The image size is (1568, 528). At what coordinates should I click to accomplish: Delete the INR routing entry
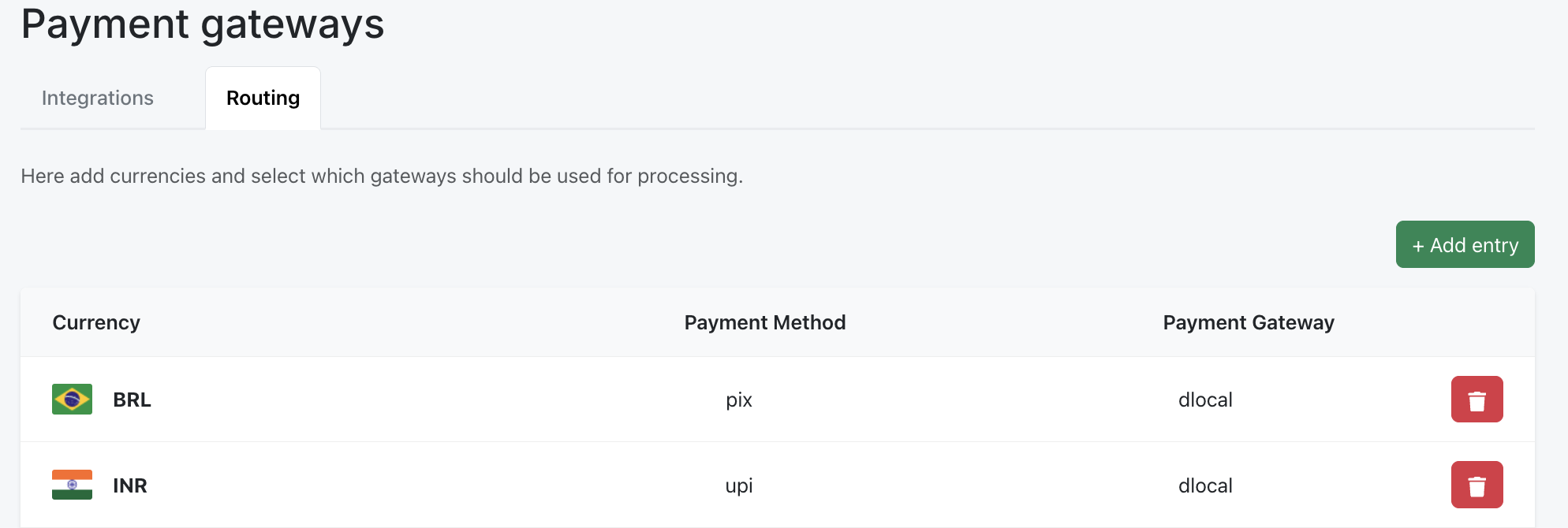click(1477, 485)
